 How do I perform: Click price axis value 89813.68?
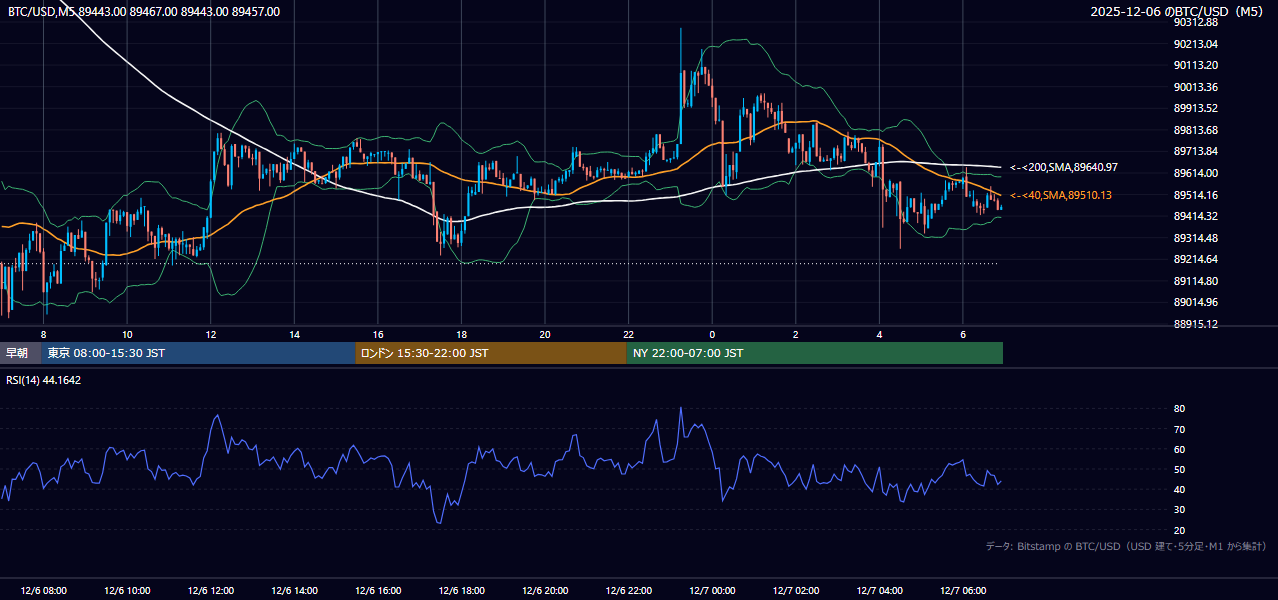(1196, 130)
